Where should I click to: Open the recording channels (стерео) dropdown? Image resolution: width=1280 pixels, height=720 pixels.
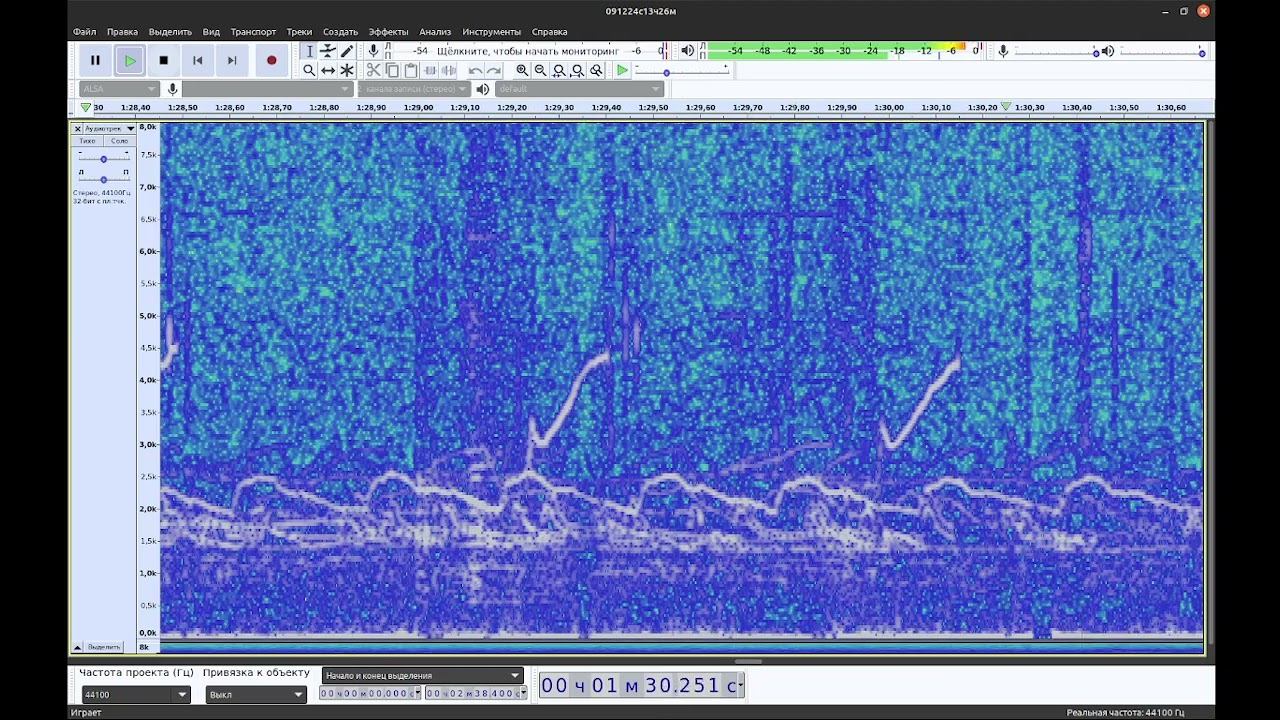pos(414,89)
